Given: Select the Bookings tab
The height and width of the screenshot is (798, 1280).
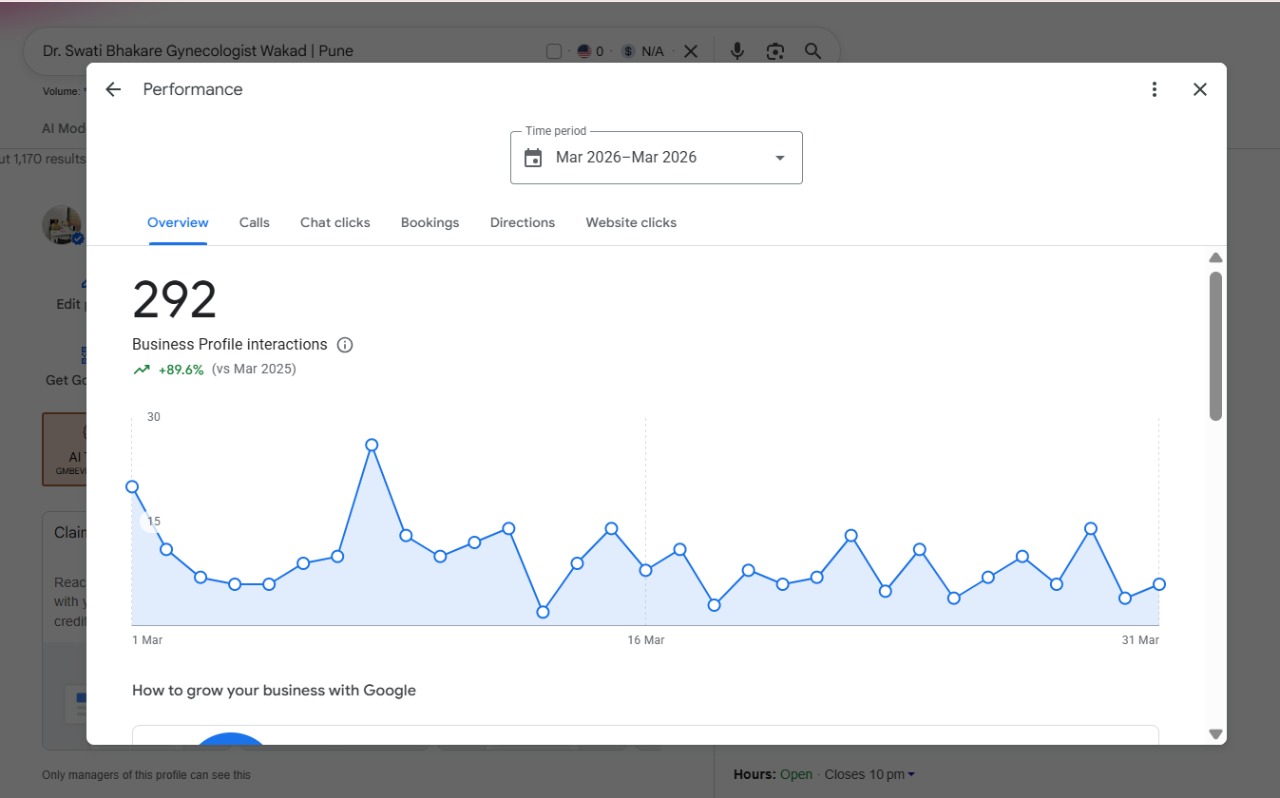Looking at the screenshot, I should coord(430,223).
